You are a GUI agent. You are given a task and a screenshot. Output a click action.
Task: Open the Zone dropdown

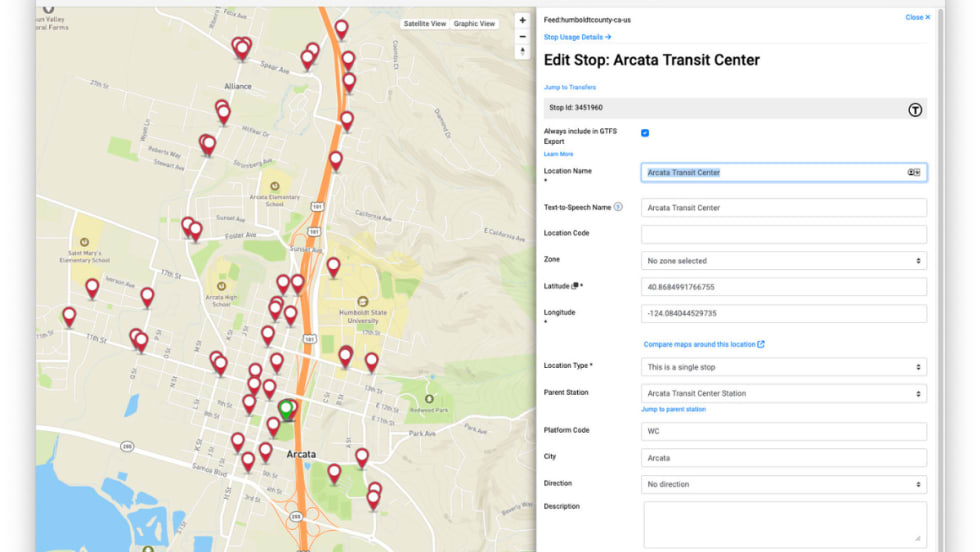783,261
